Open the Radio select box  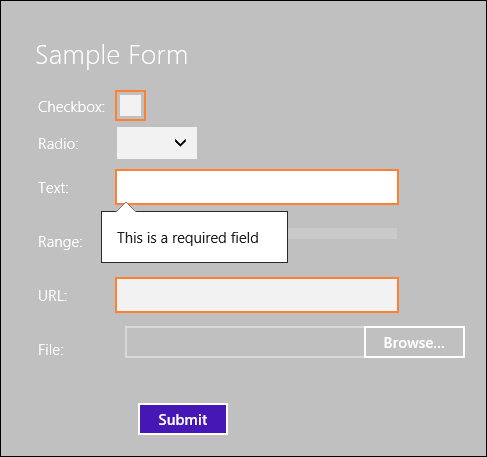(157, 143)
